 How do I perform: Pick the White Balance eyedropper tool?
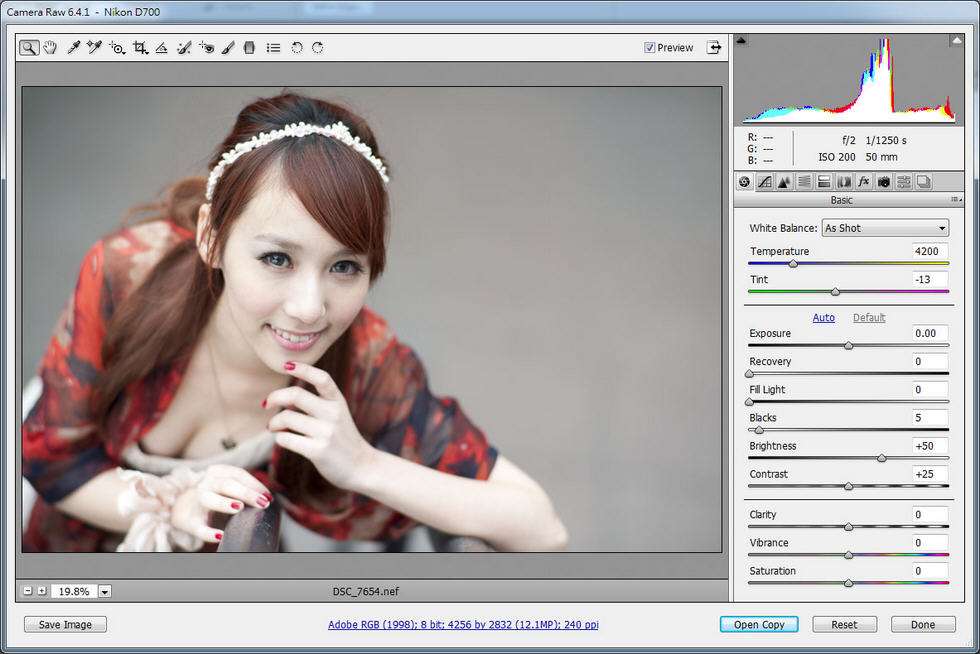tap(74, 48)
